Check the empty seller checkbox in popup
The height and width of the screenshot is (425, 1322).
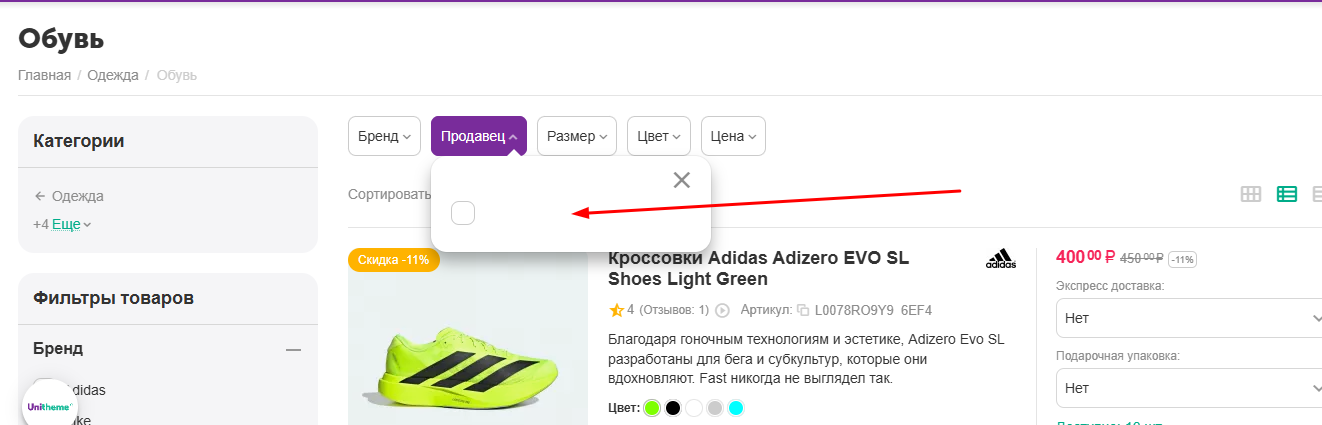(463, 213)
